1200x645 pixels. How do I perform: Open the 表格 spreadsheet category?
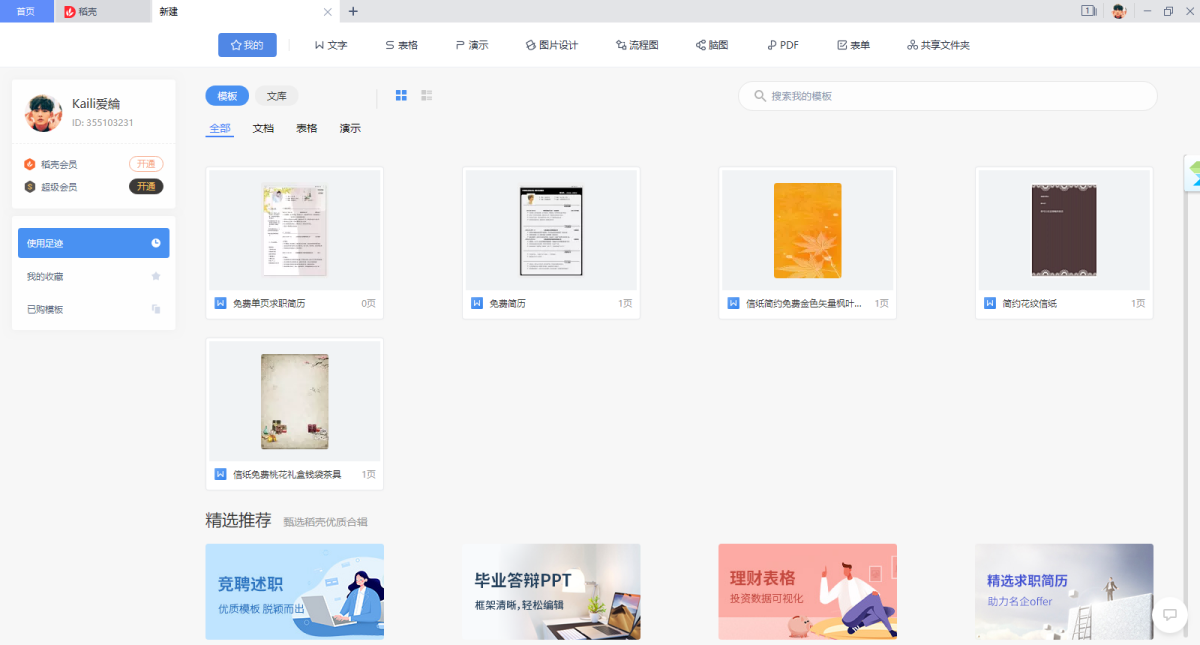point(401,45)
